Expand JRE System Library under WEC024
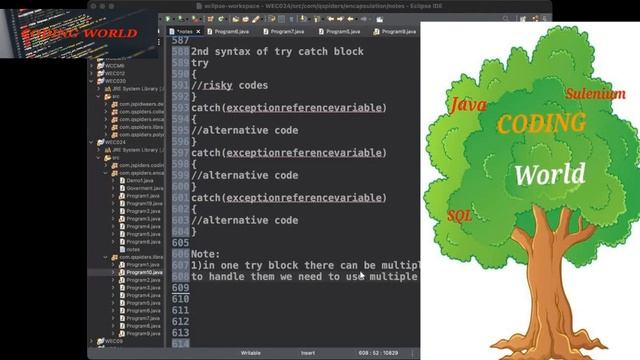This screenshot has width=640, height=360. [x=98, y=150]
